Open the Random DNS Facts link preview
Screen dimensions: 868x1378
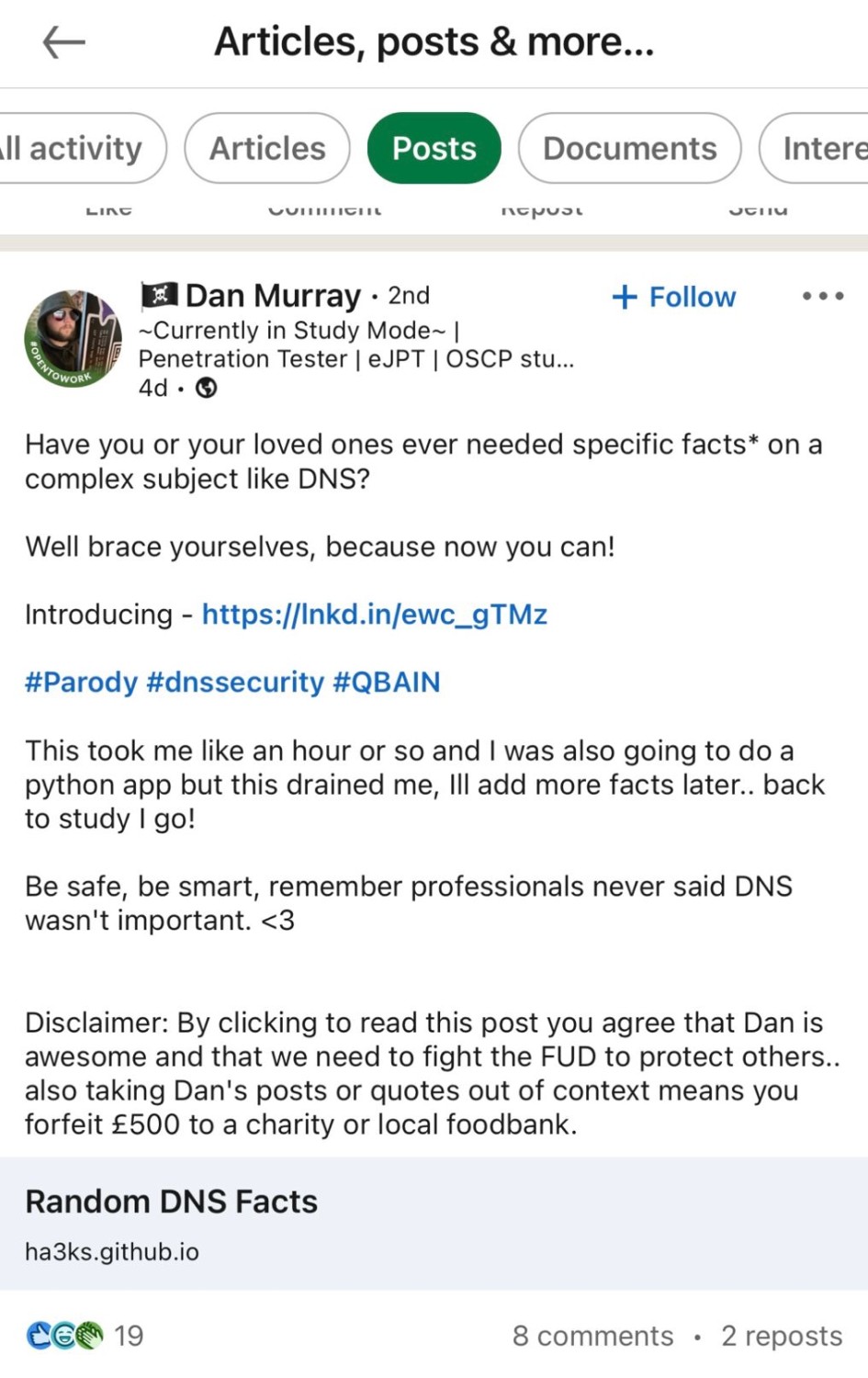coord(434,1224)
